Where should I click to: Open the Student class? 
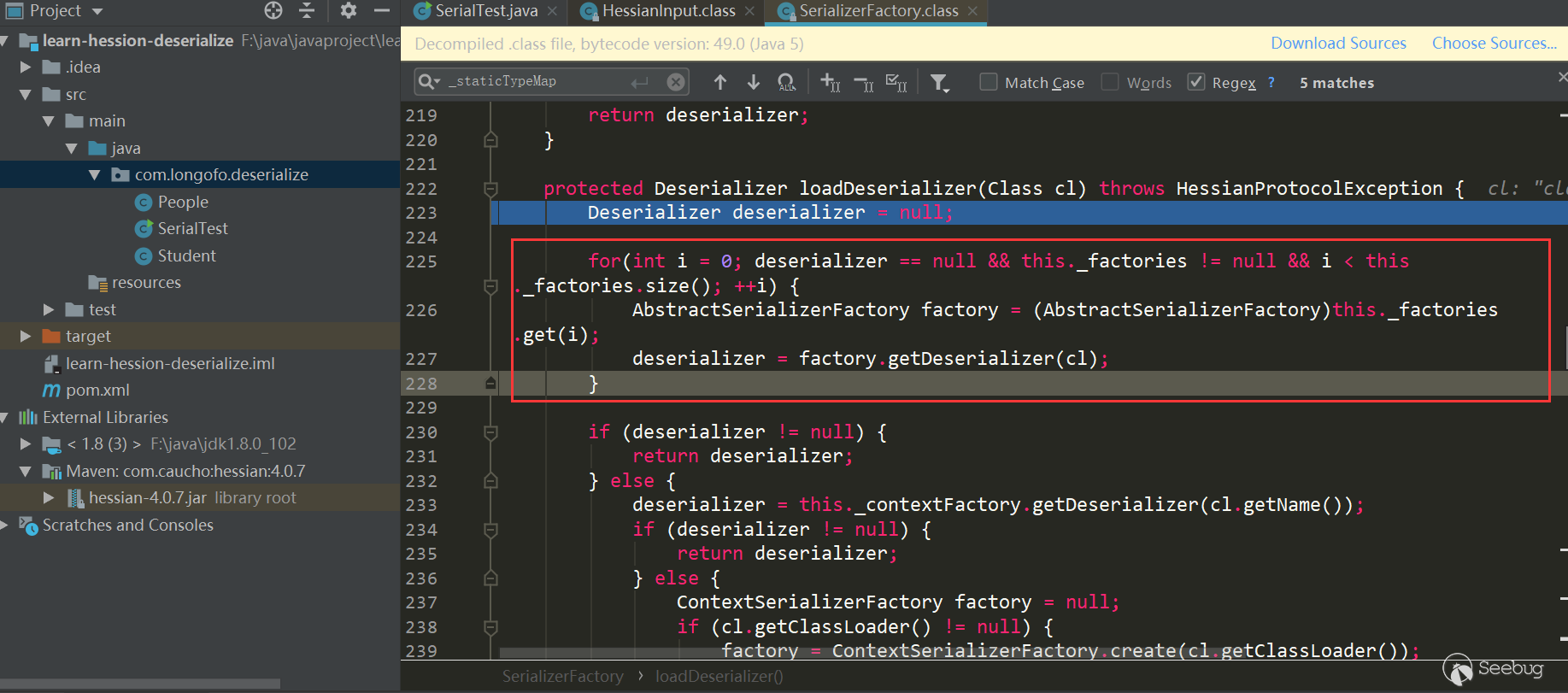[x=186, y=255]
